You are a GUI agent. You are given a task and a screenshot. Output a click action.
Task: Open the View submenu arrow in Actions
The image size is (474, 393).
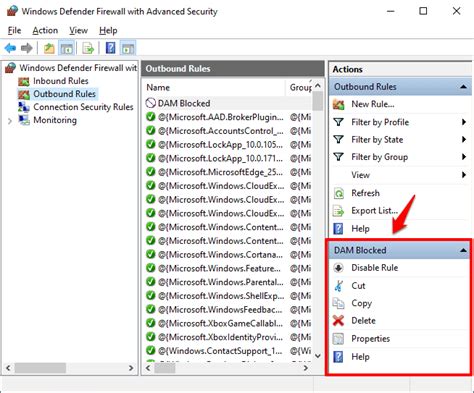pos(464,175)
